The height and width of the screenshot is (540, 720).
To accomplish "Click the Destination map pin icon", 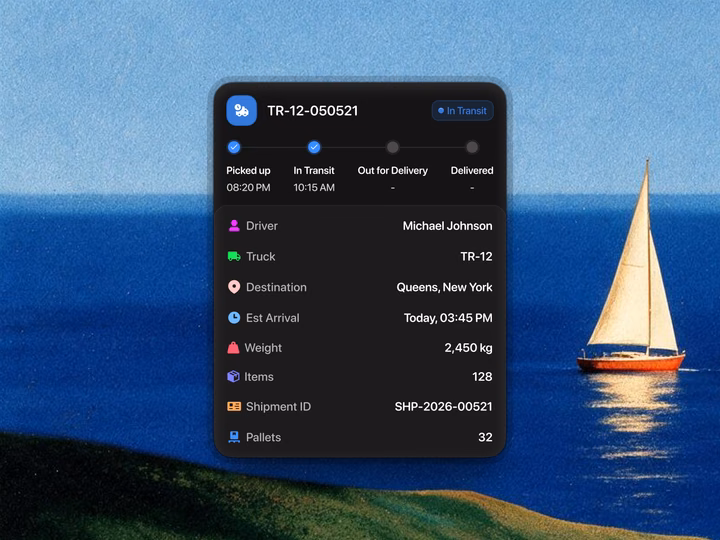I will (234, 287).
